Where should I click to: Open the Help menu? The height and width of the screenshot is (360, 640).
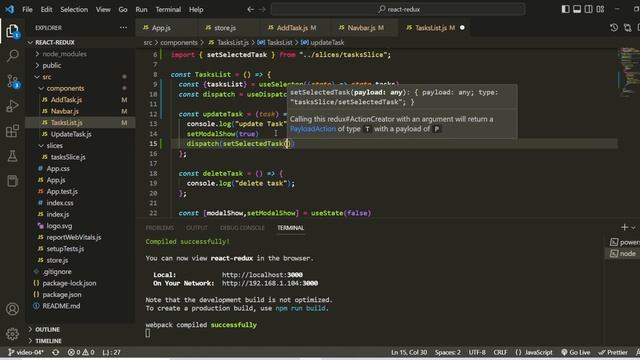196,9
